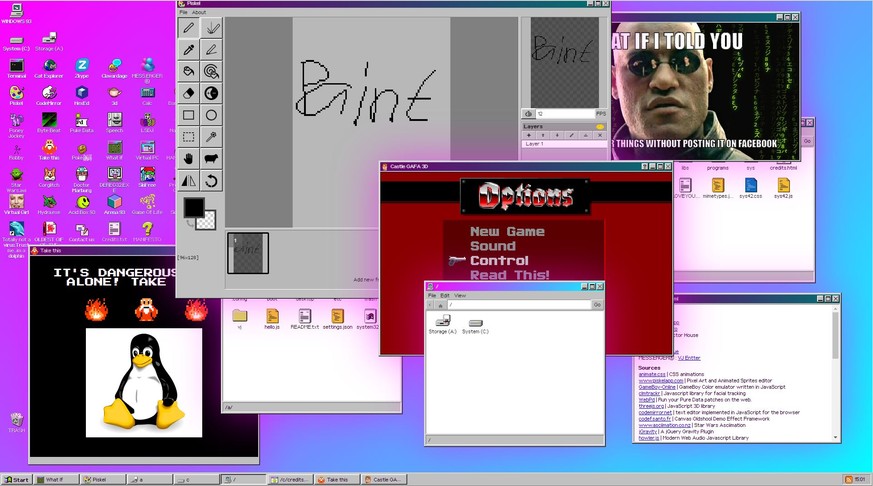Toggle the yellow layer preview opacity icon

pyautogui.click(x=600, y=127)
